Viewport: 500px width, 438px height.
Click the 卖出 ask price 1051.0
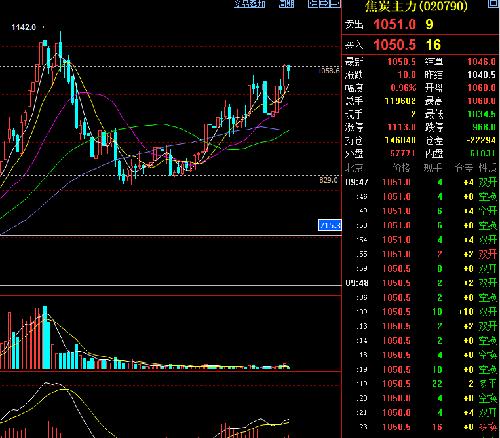(x=394, y=24)
